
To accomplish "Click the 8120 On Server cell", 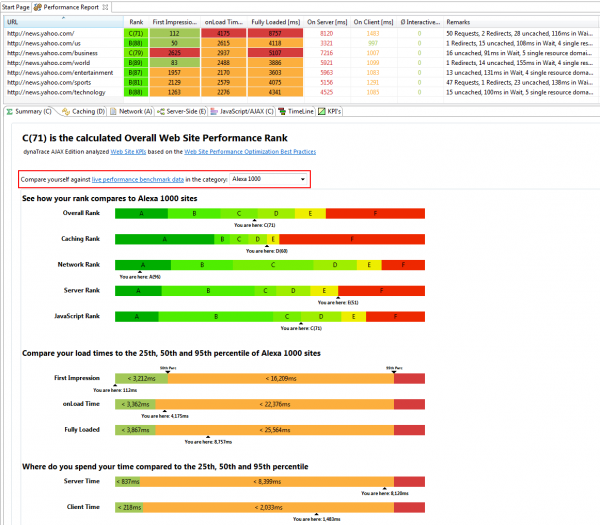I will click(326, 33).
